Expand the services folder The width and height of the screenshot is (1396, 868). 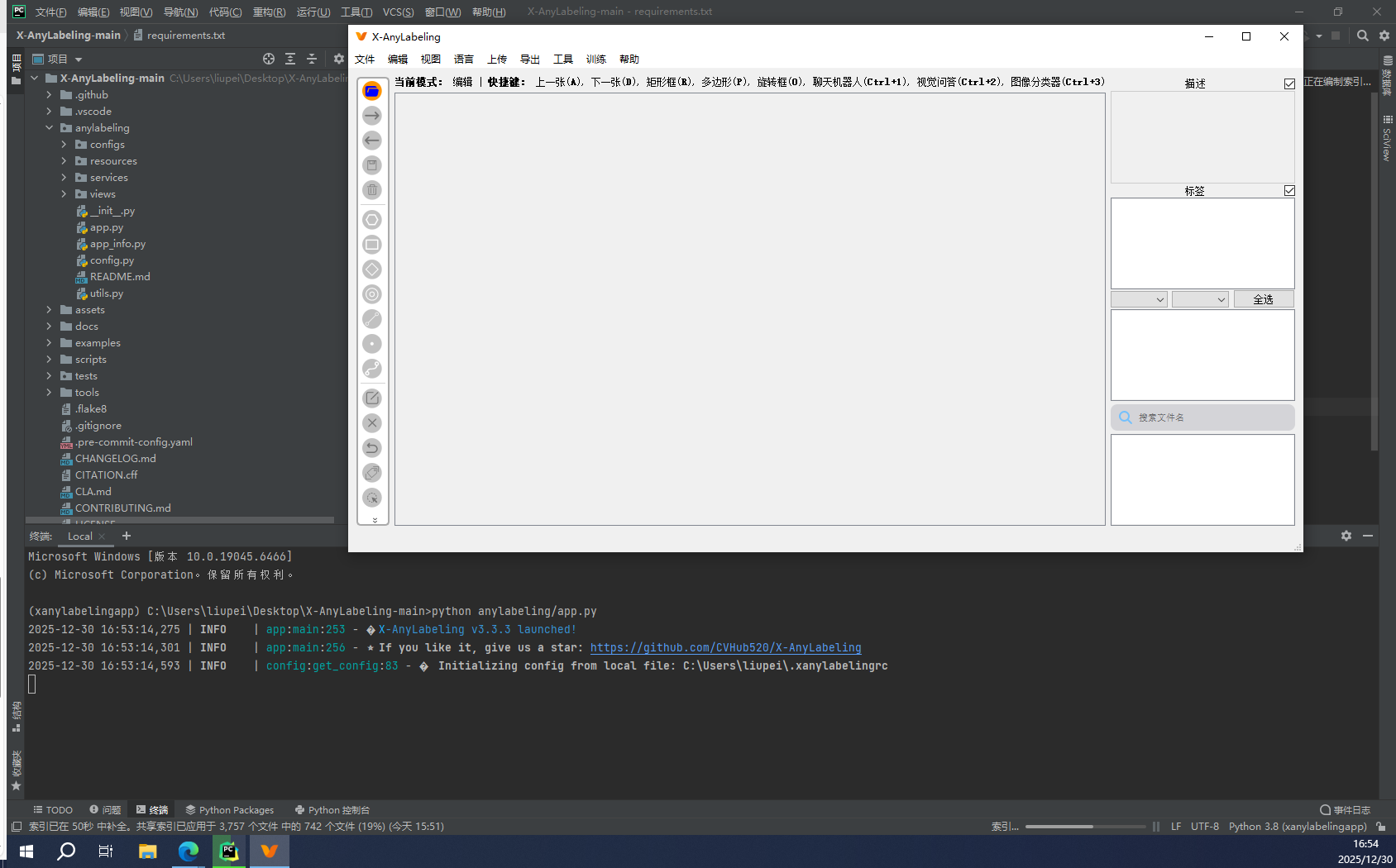(x=64, y=178)
